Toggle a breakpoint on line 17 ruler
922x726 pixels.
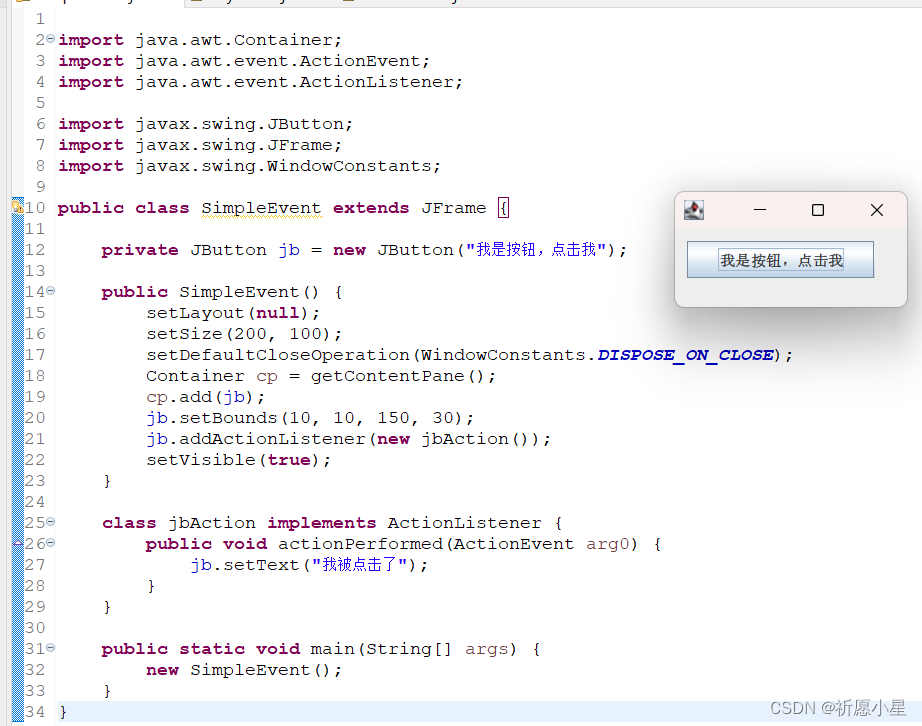pyautogui.click(x=16, y=354)
